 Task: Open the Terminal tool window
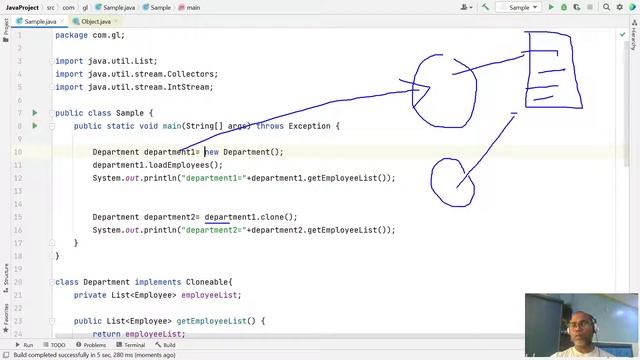tap(131, 345)
